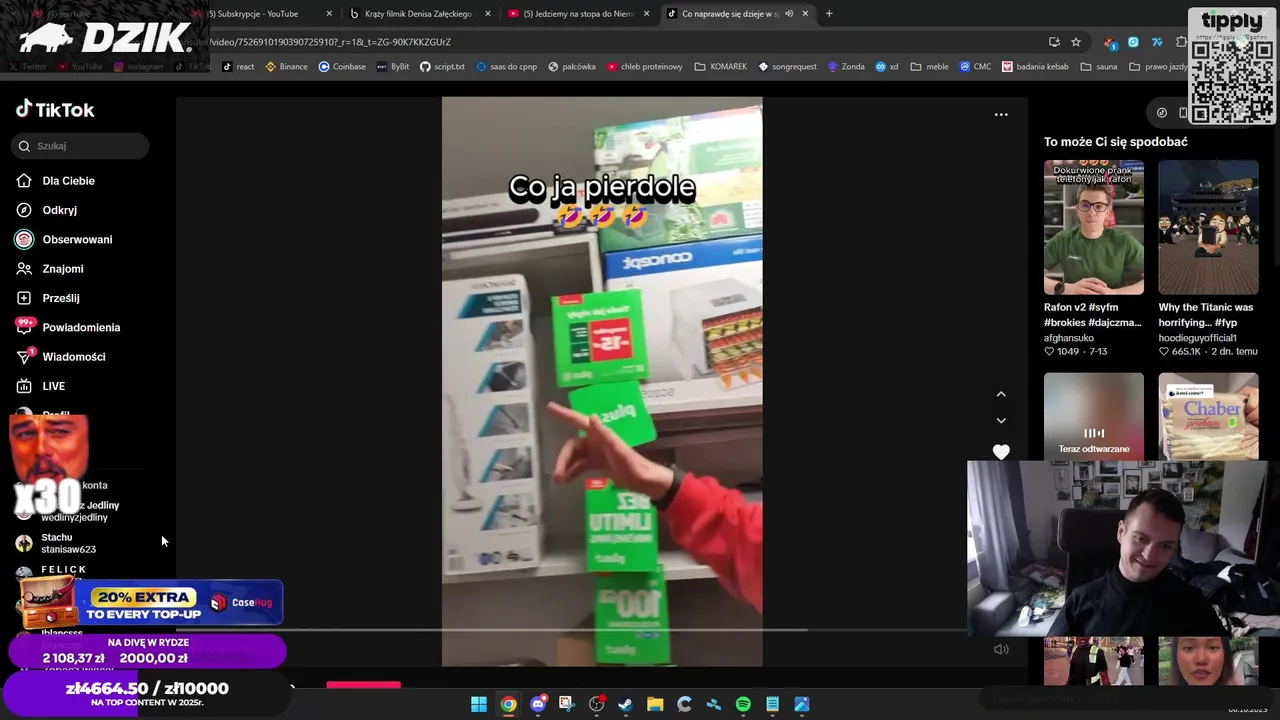
Task: Open the sauna bookmark folder
Action: (1098, 67)
